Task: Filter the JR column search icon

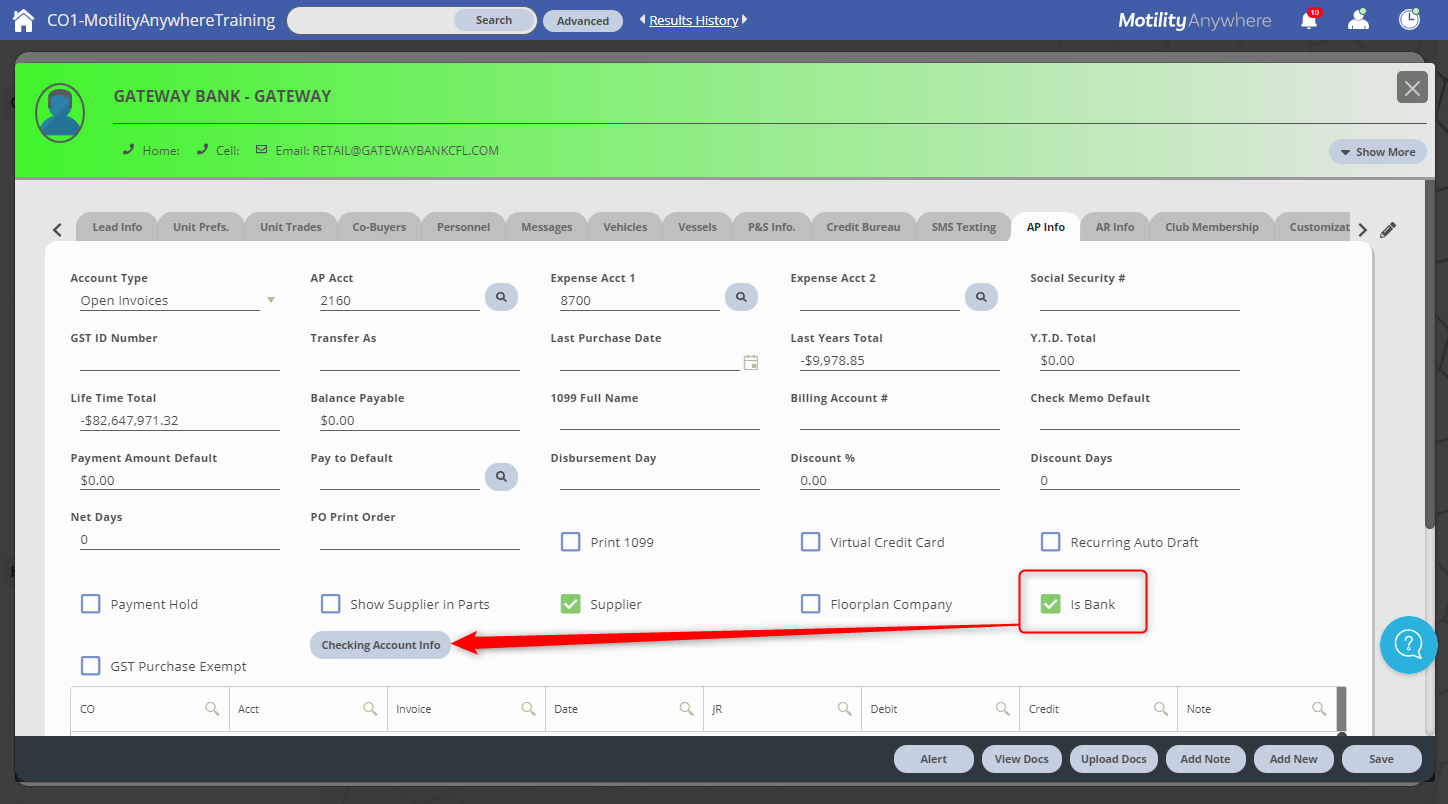Action: tap(844, 708)
